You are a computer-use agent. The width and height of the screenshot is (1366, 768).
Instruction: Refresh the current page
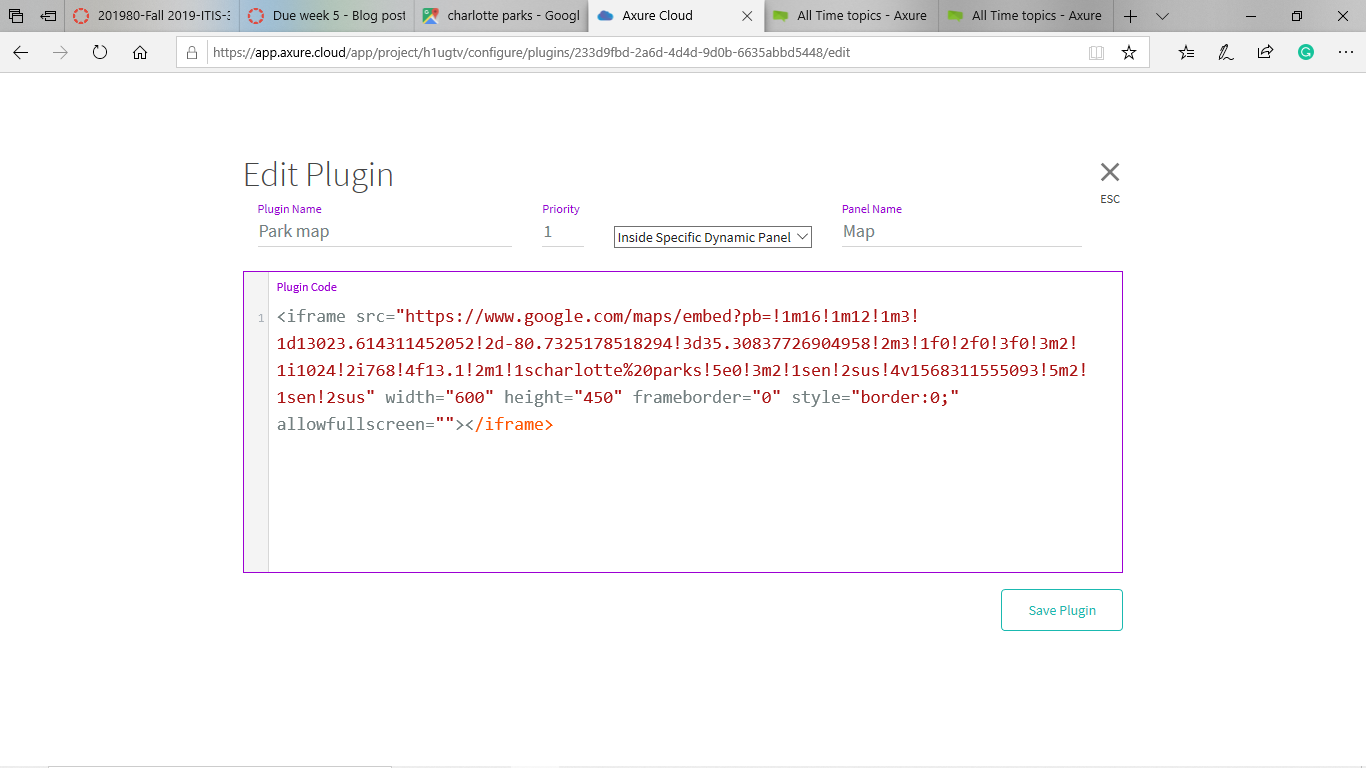pos(100,53)
